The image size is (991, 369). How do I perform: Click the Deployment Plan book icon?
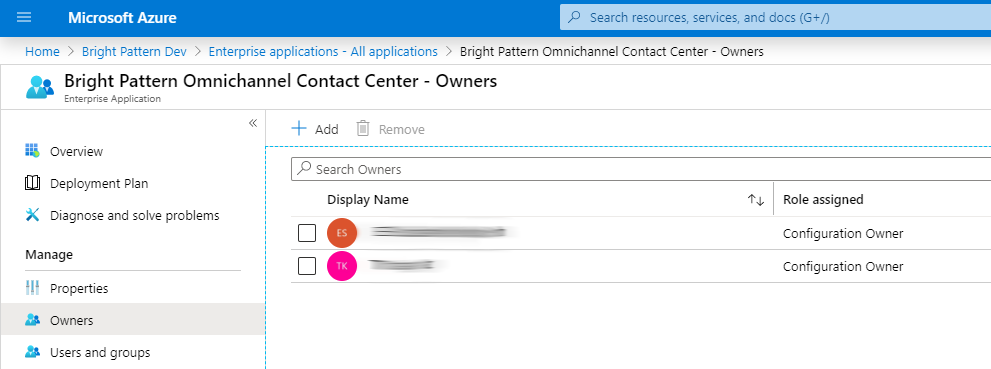coord(32,183)
